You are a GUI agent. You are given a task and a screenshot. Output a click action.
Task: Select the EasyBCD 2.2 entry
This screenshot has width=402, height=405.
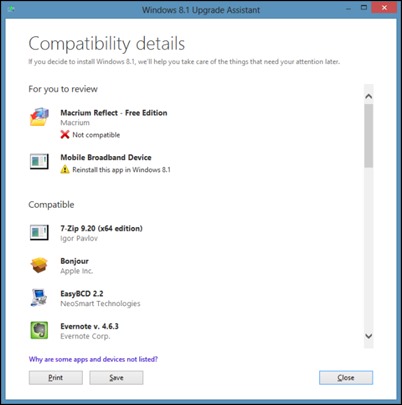pyautogui.click(x=82, y=294)
